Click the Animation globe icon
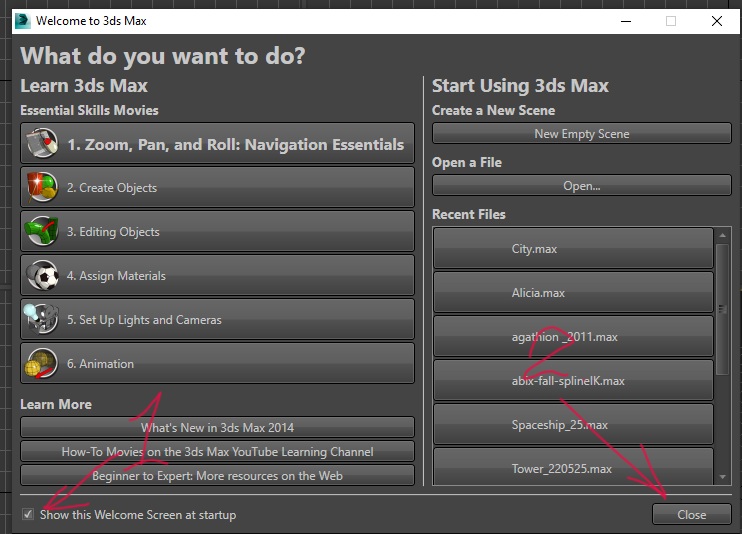 (41, 363)
